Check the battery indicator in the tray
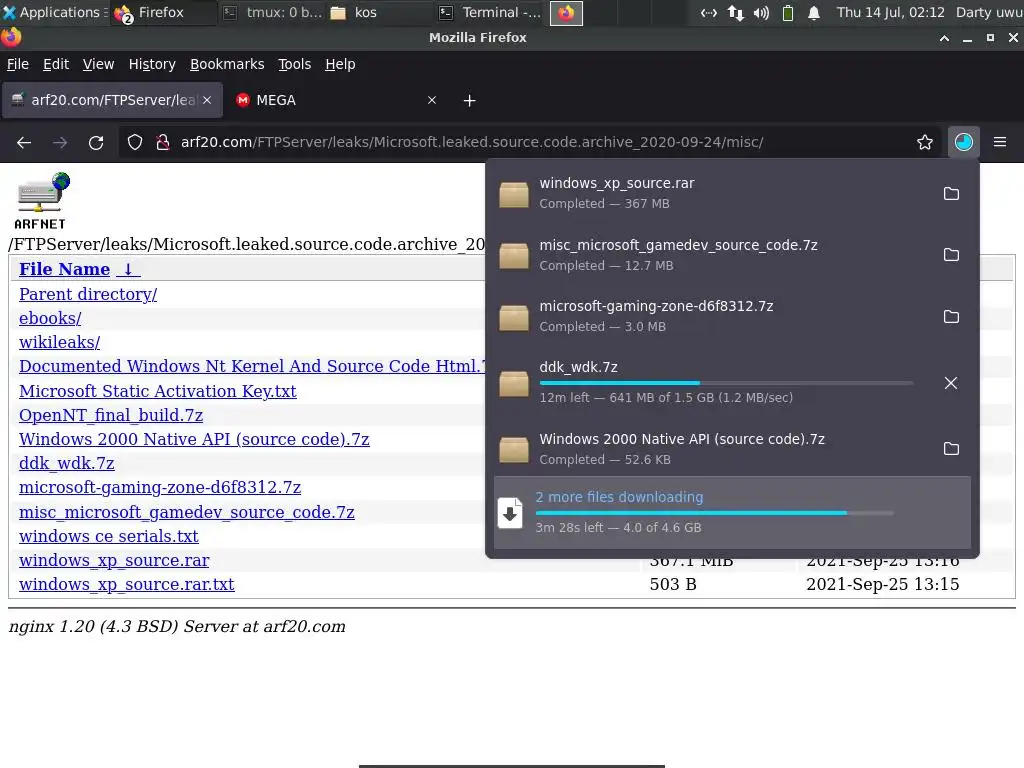 click(788, 12)
